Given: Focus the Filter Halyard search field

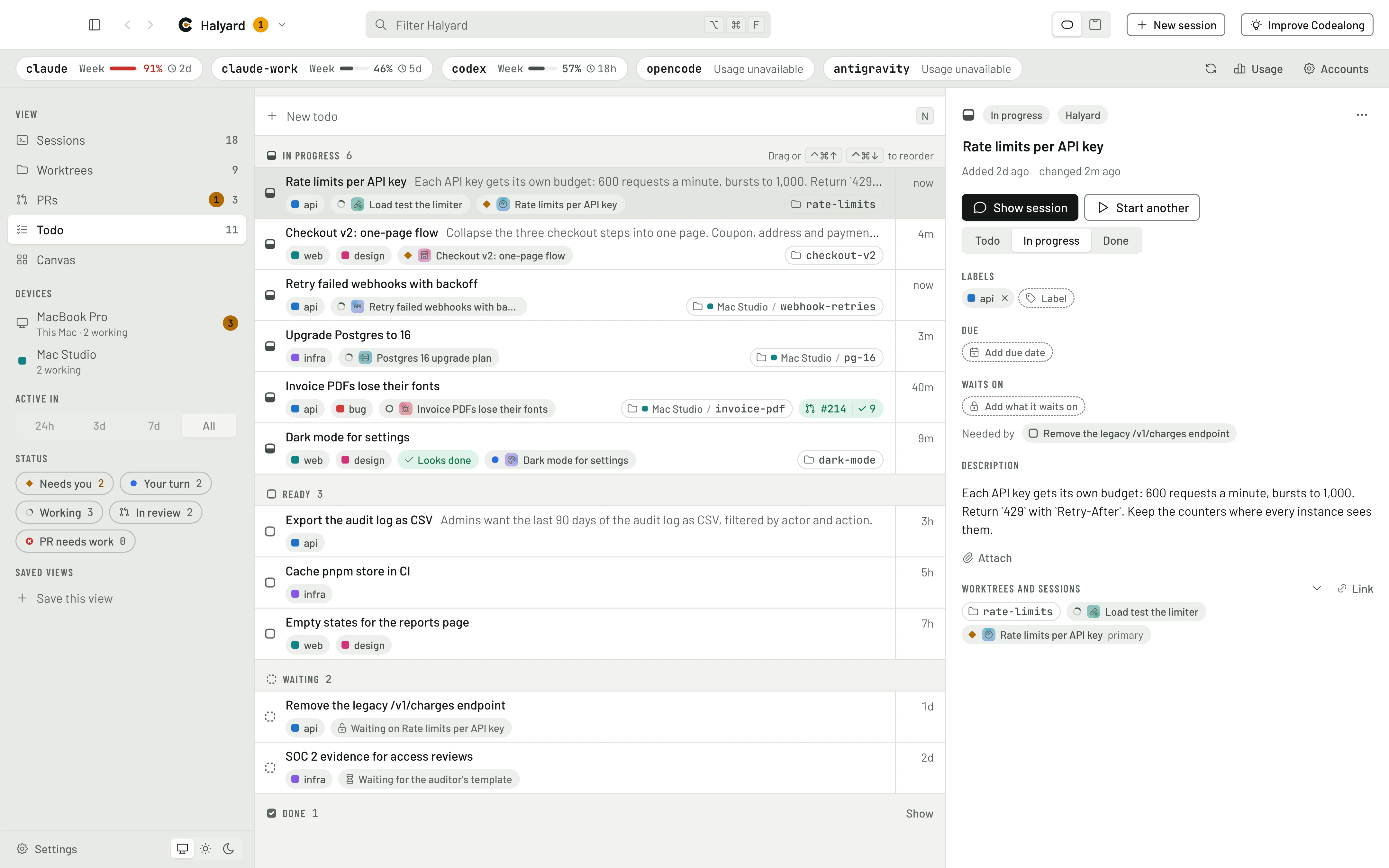Looking at the screenshot, I should click(x=567, y=25).
